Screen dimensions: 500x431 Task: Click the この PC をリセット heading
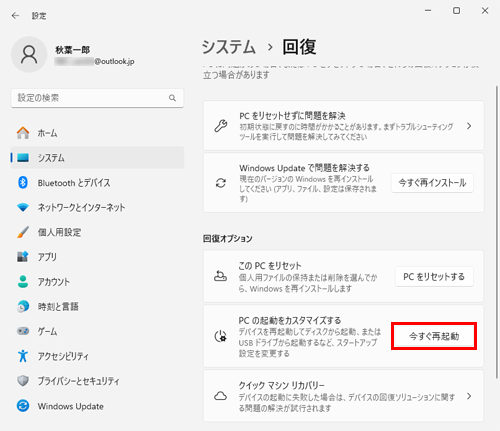pos(270,266)
